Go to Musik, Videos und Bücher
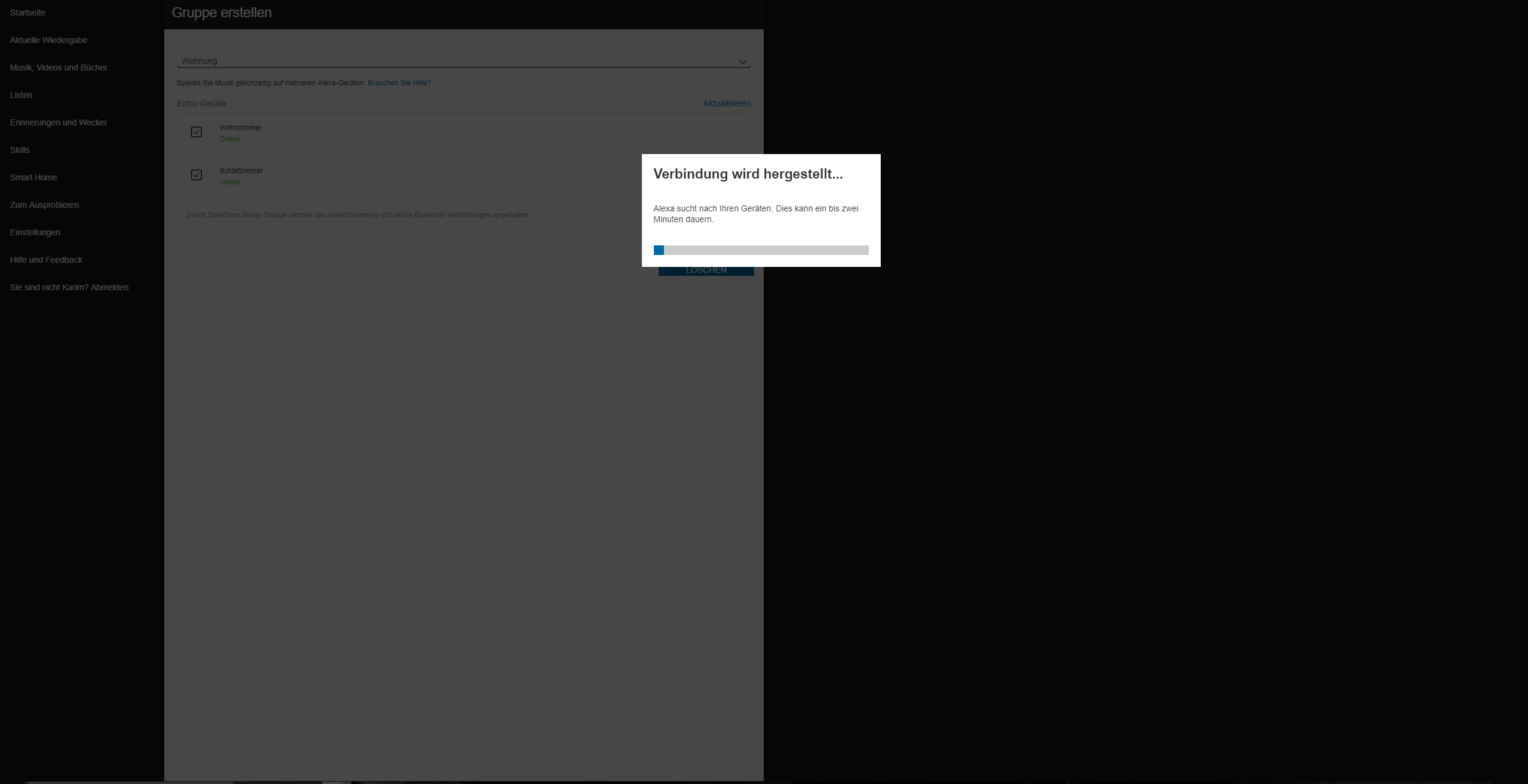 (59, 67)
